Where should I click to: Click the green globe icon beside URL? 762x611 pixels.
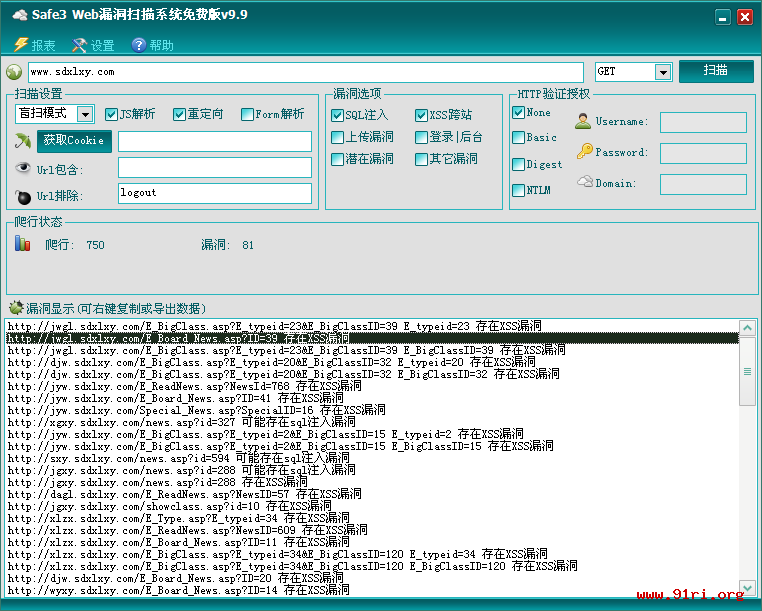pos(14,72)
